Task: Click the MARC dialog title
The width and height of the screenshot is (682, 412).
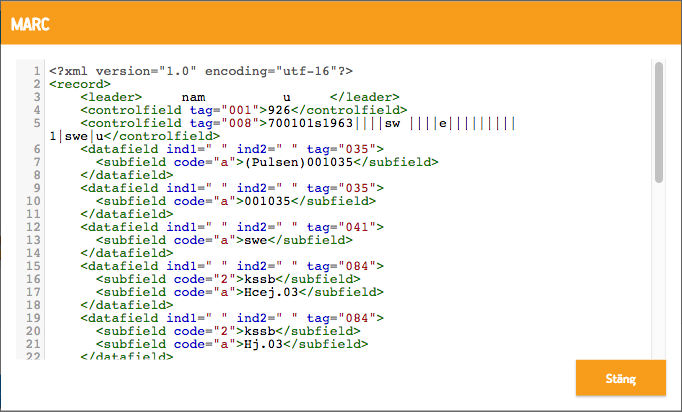Action: 30,24
